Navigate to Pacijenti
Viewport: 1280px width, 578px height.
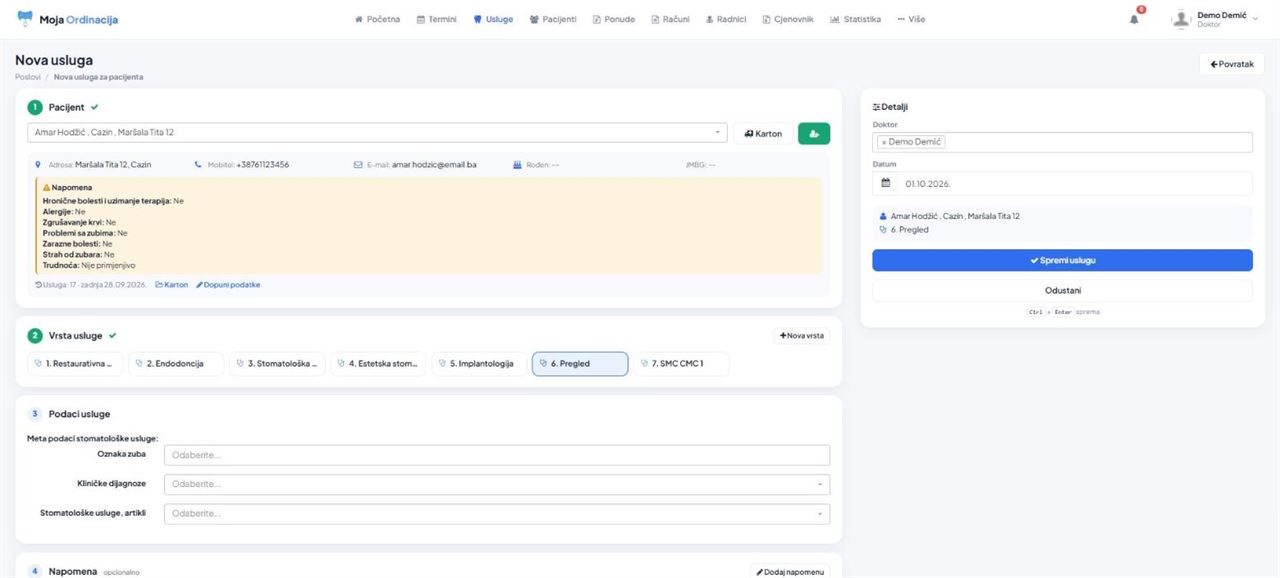point(553,19)
